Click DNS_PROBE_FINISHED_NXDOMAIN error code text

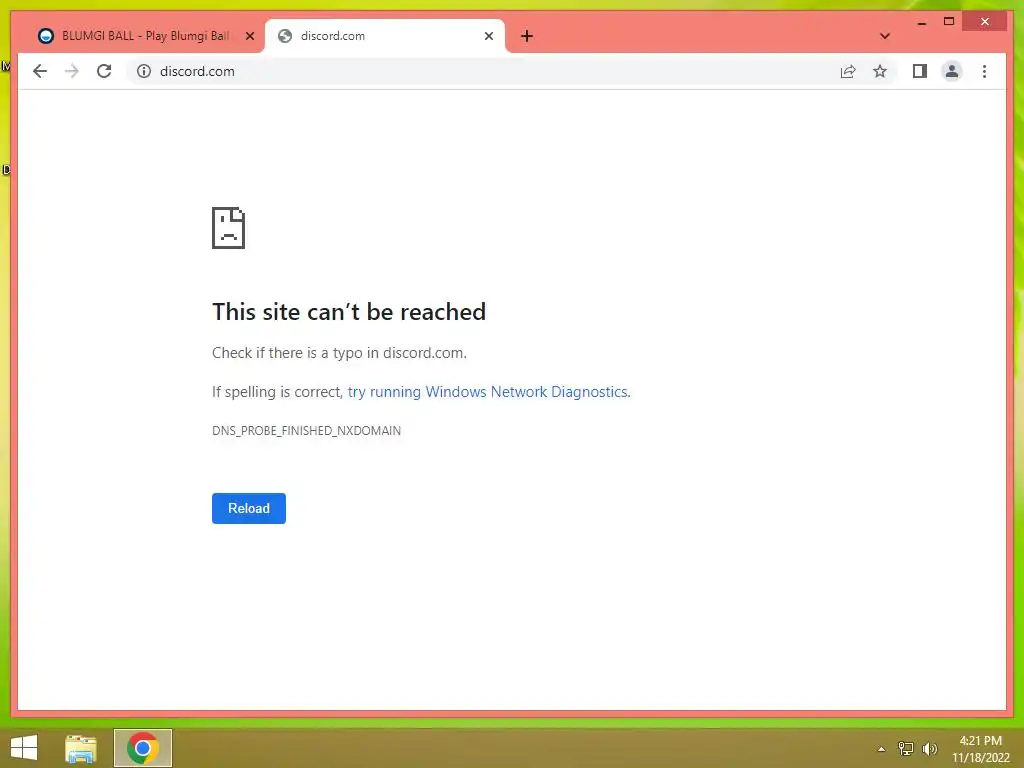click(x=306, y=430)
